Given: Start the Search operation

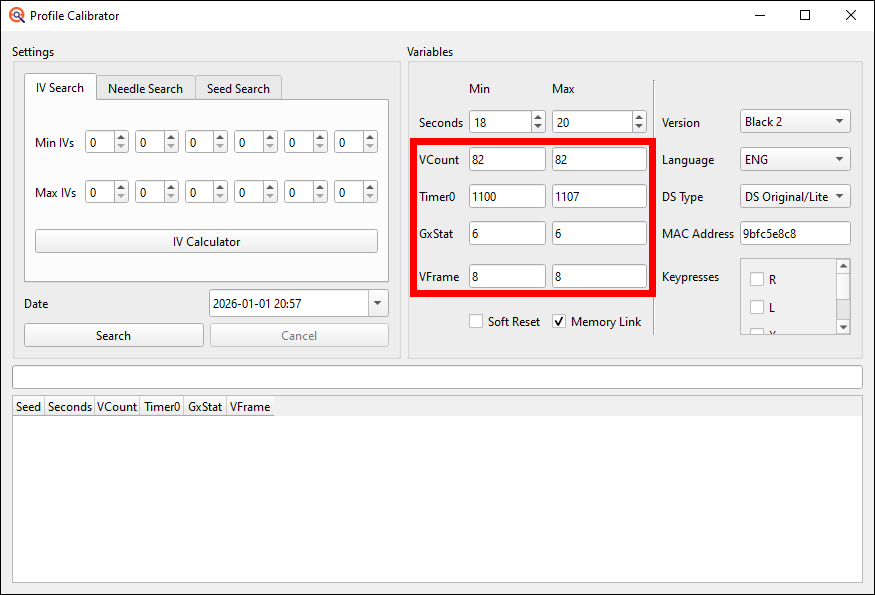Looking at the screenshot, I should pyautogui.click(x=113, y=335).
